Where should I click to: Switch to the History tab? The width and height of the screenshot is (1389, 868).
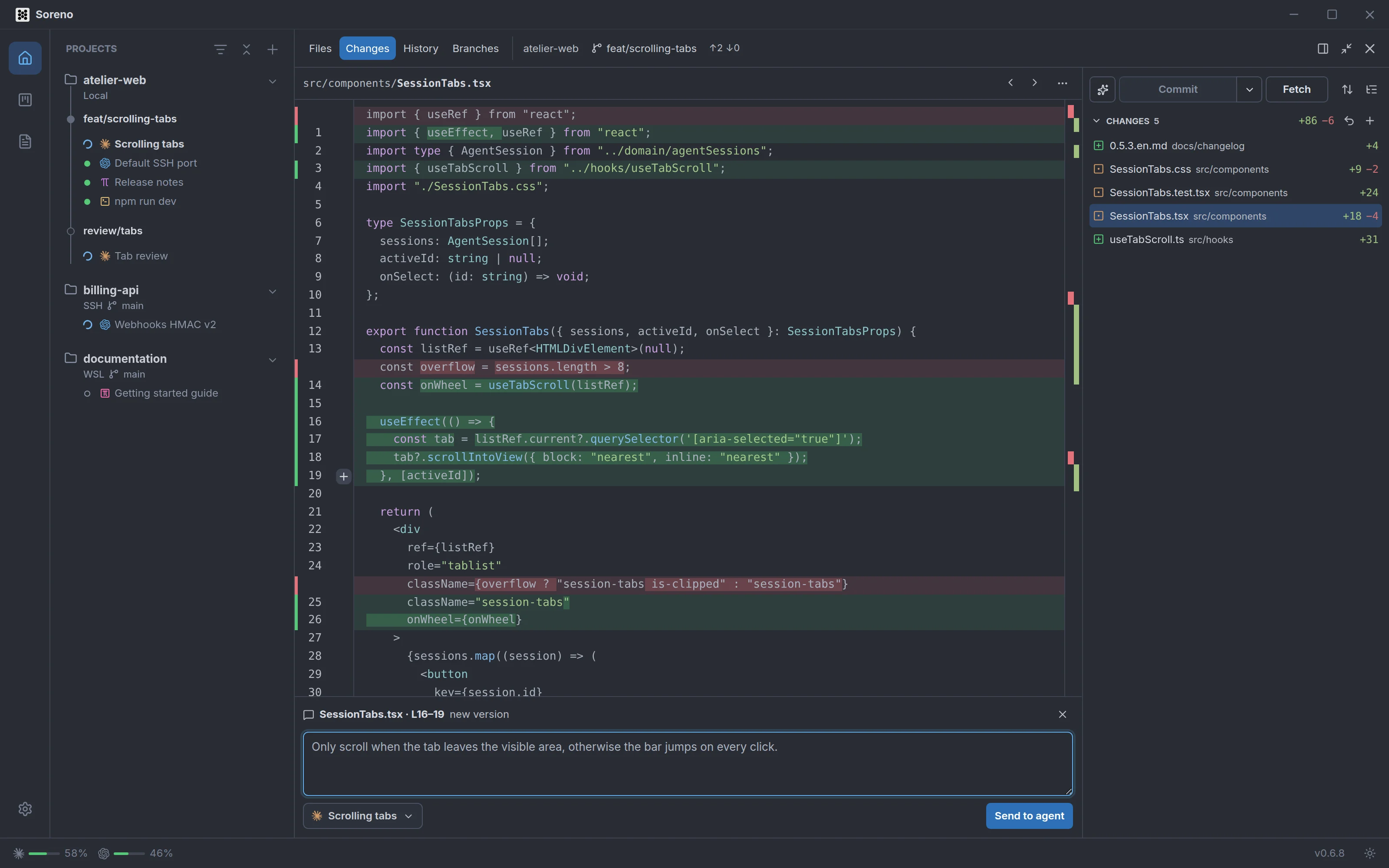[421, 49]
